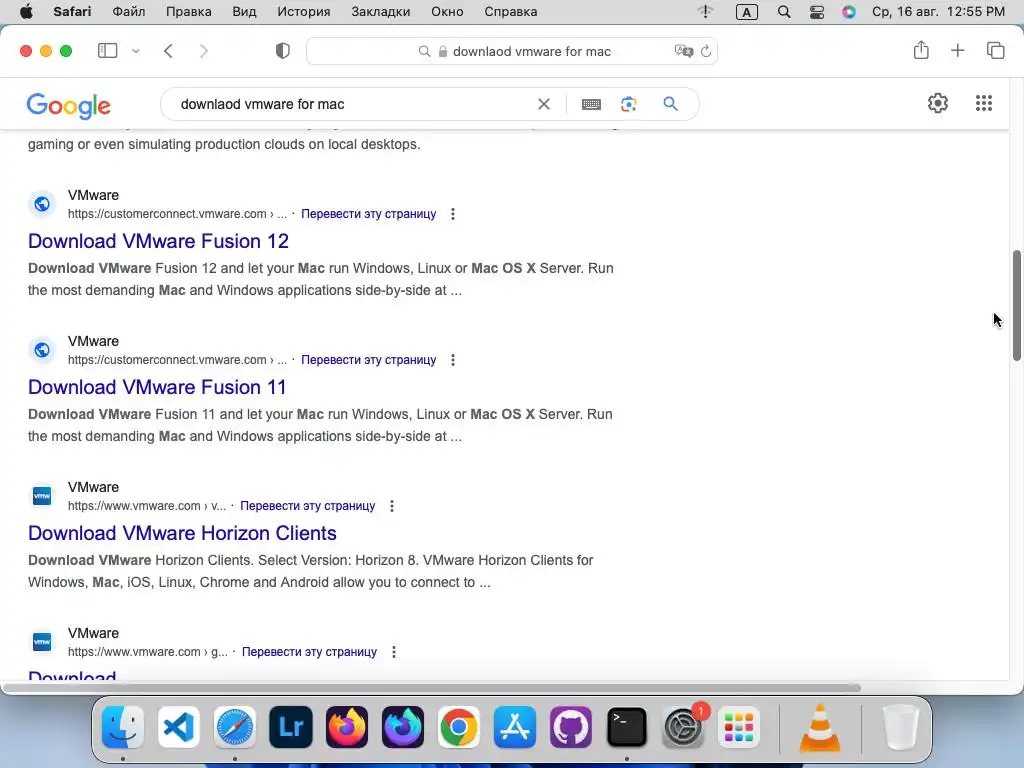The height and width of the screenshot is (768, 1024).
Task: Click the Safari address bar field
Action: click(512, 51)
